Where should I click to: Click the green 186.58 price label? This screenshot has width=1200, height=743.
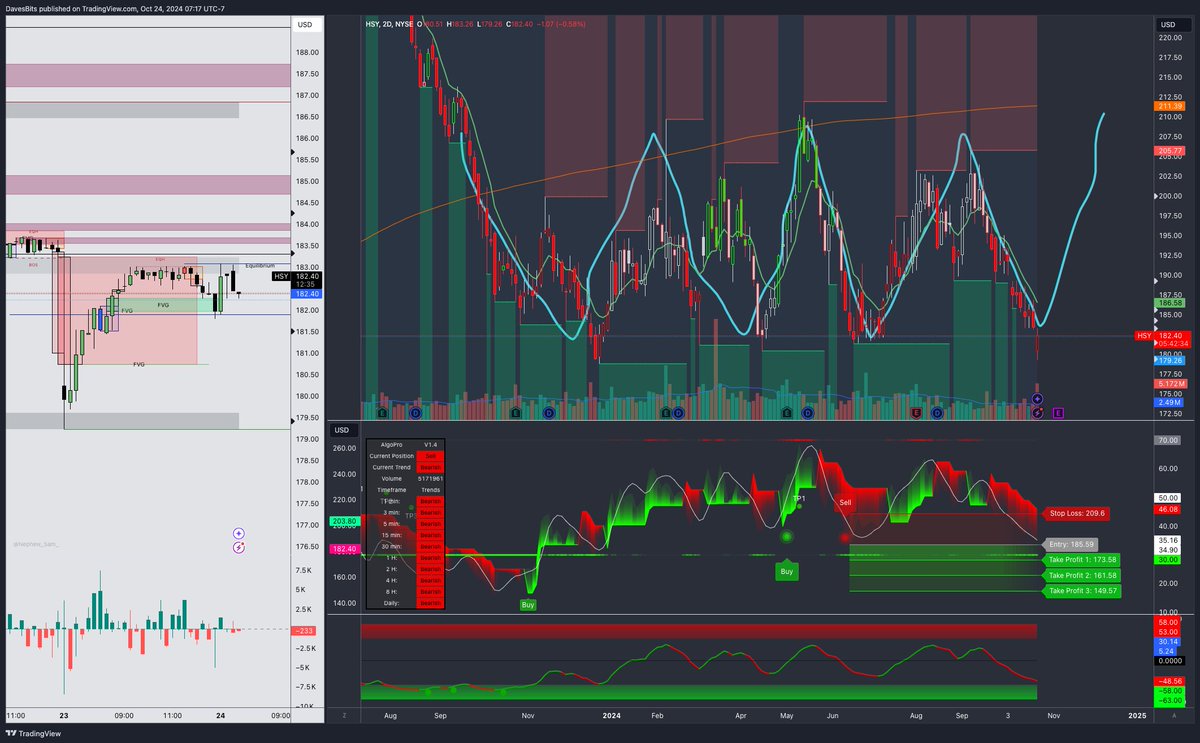(1170, 302)
